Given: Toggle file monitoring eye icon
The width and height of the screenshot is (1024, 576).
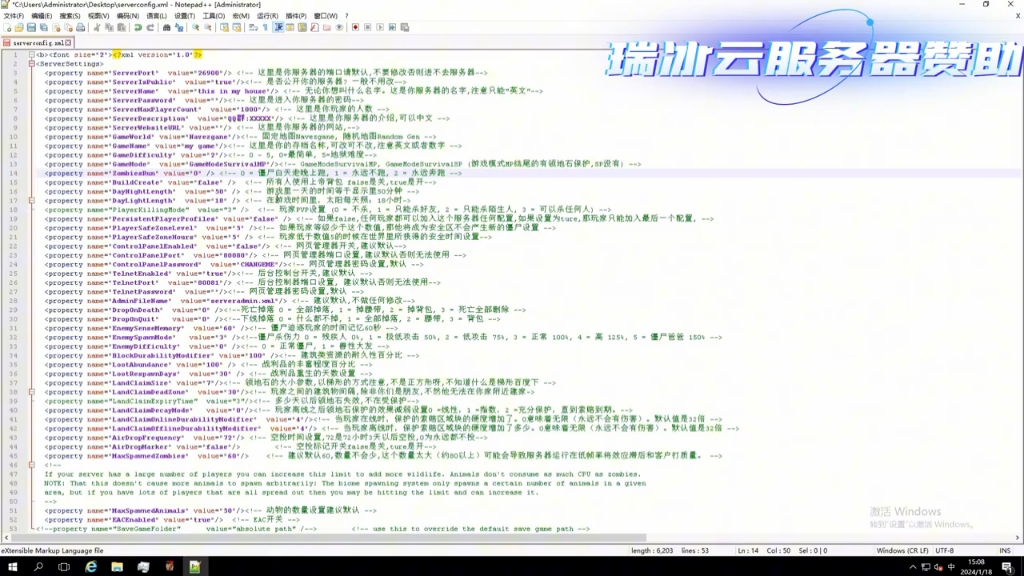Looking at the screenshot, I should point(339,27).
